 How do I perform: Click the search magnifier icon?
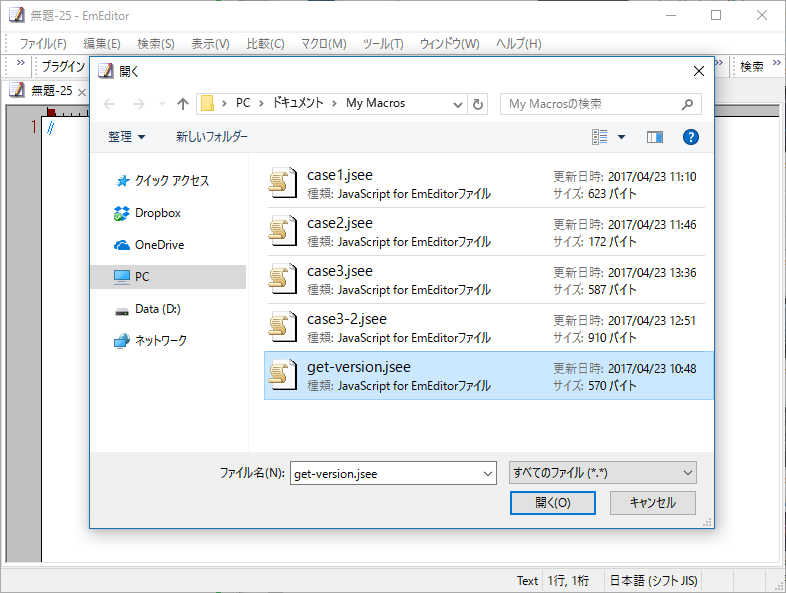(687, 104)
